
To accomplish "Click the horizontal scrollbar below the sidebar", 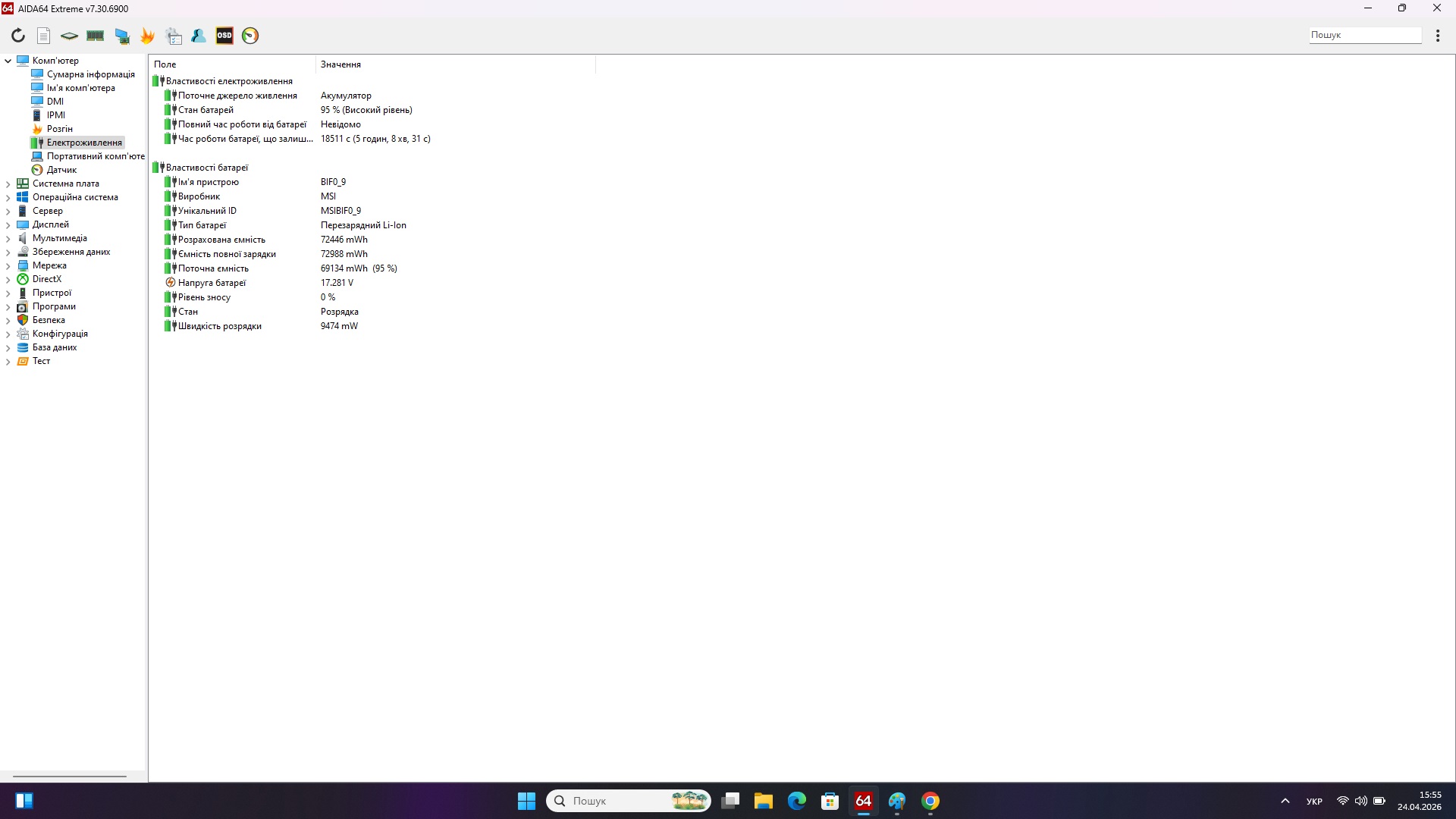I will 70,776.
